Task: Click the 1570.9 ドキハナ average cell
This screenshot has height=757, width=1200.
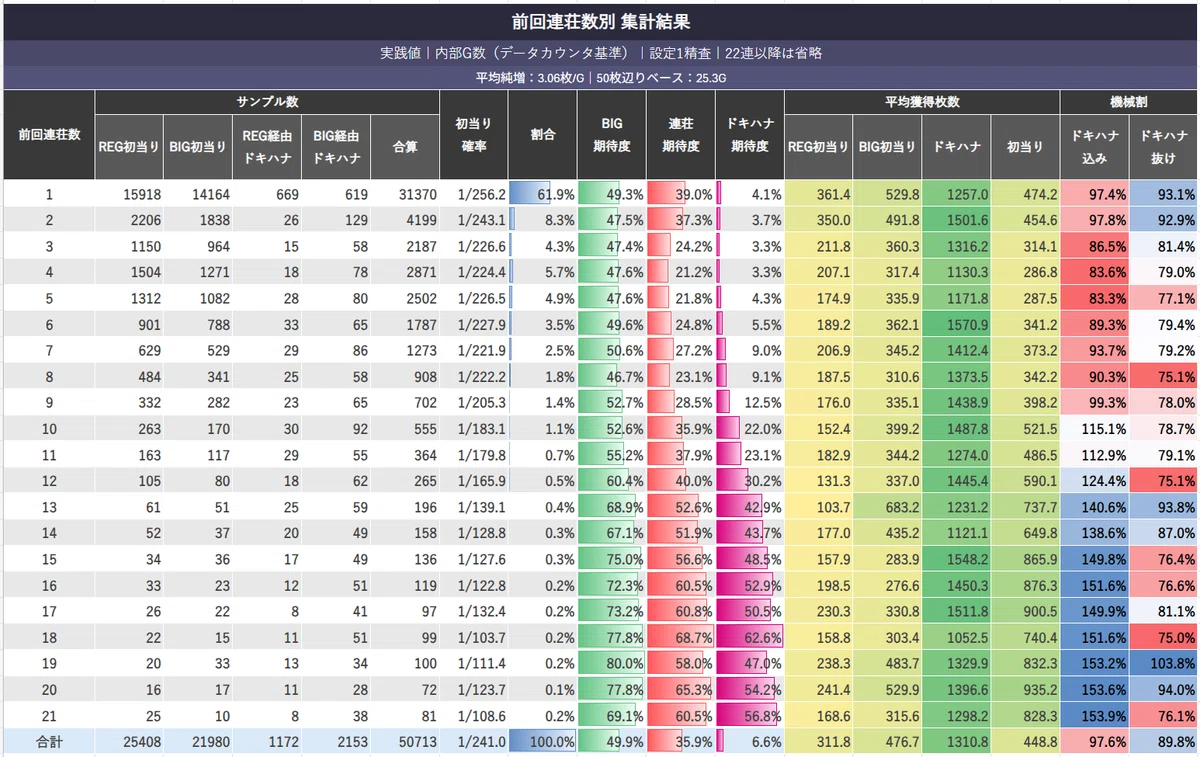Action: point(957,324)
